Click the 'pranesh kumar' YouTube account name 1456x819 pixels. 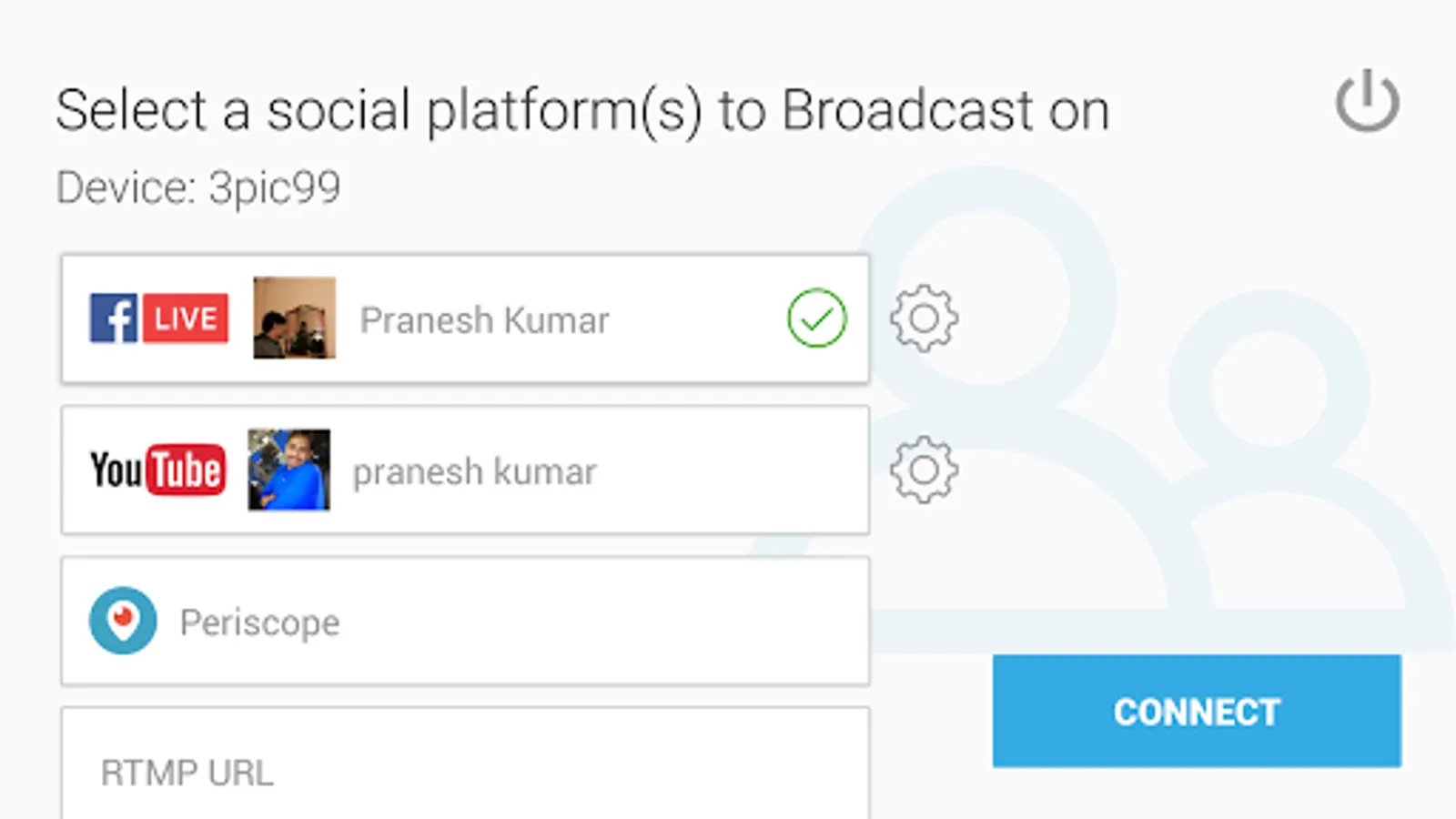(474, 471)
